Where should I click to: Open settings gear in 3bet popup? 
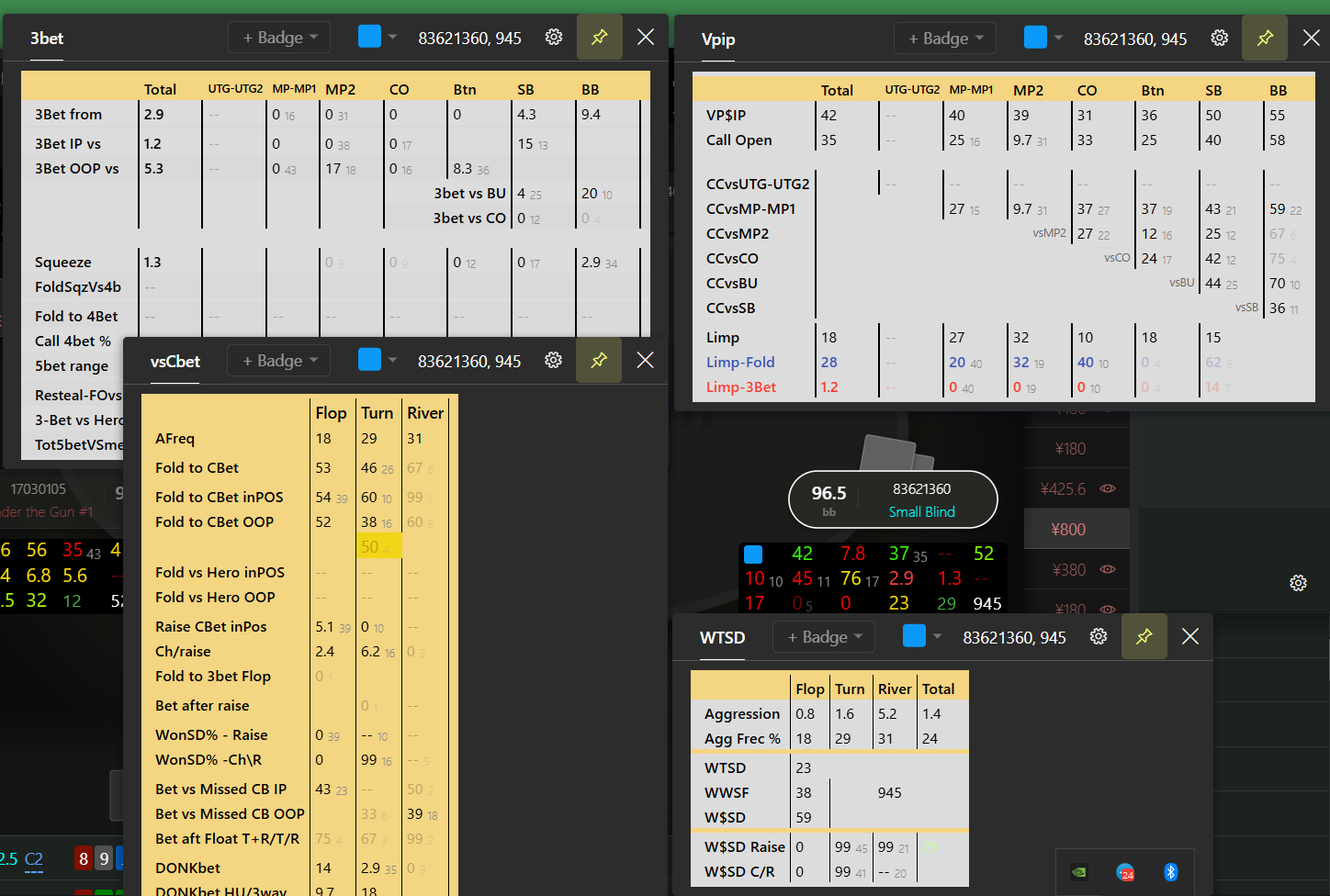(554, 37)
